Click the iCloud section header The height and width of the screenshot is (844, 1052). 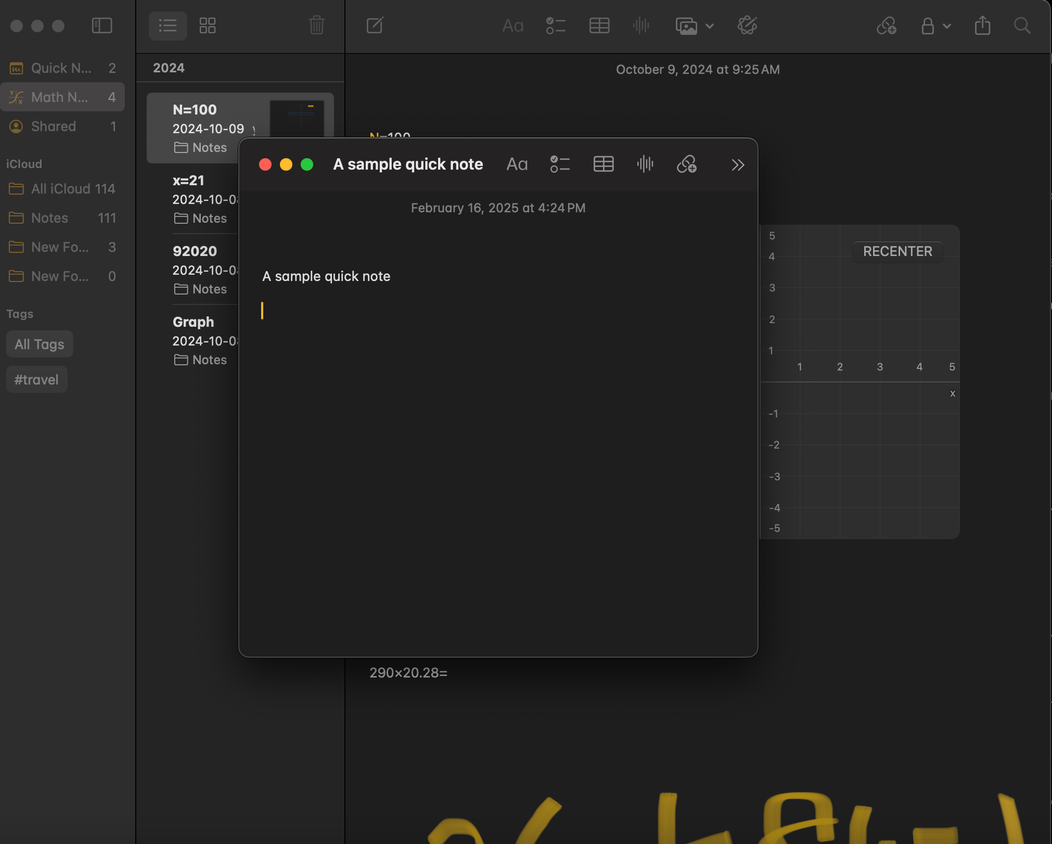[x=24, y=164]
